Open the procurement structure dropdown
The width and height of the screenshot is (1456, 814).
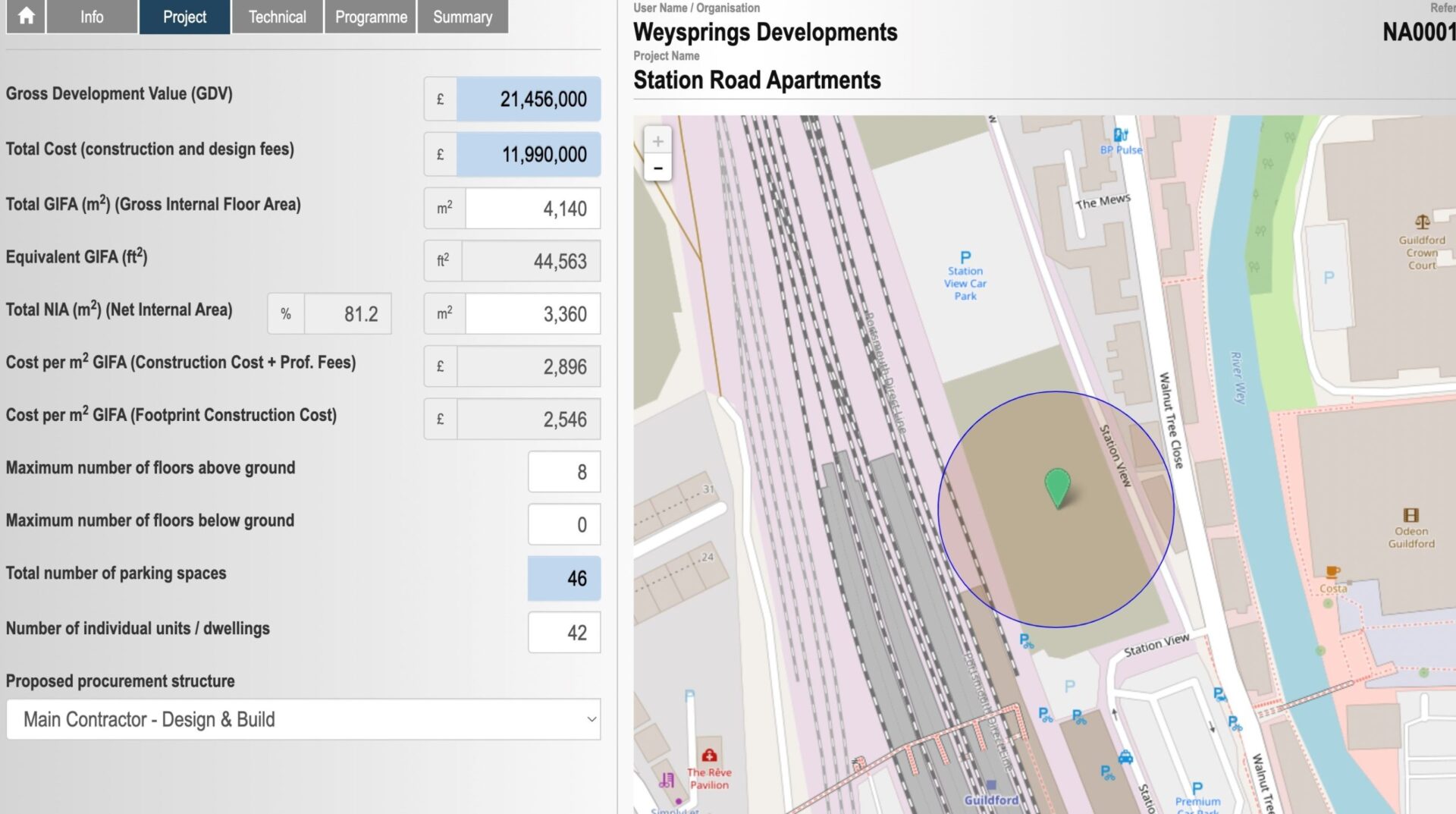[303, 719]
